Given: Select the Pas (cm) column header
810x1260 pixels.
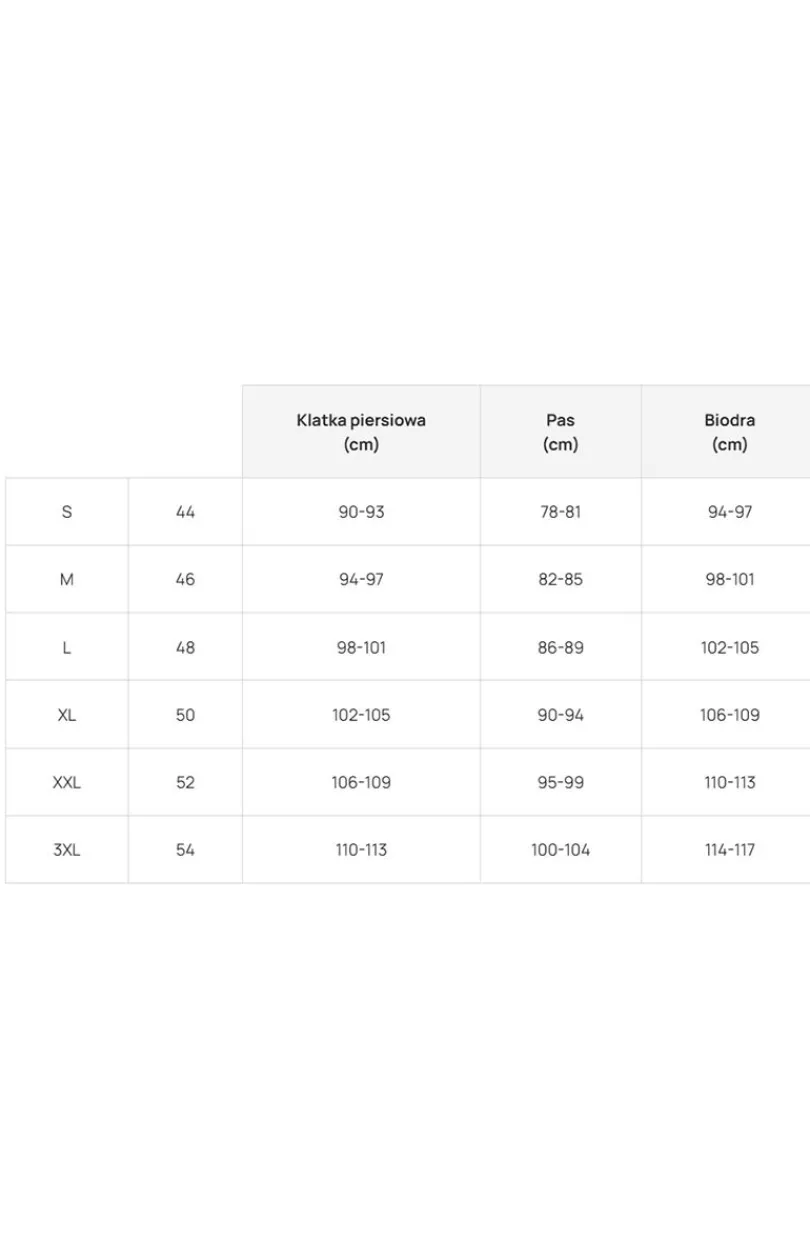Looking at the screenshot, I should 561,432.
